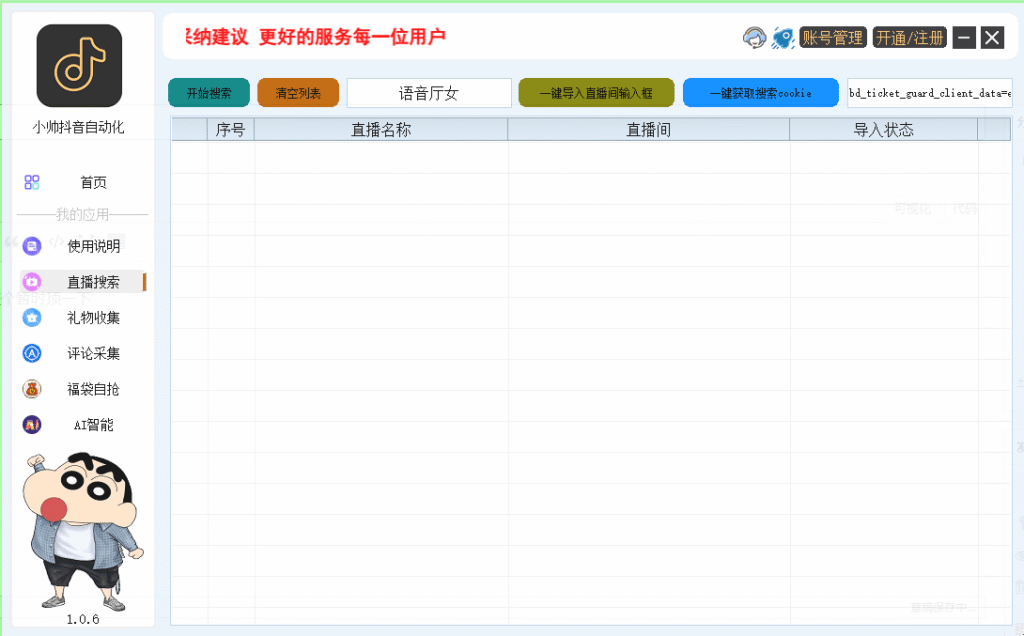Click 开通/注册 registration button
The width and height of the screenshot is (1024, 636).
pos(908,37)
